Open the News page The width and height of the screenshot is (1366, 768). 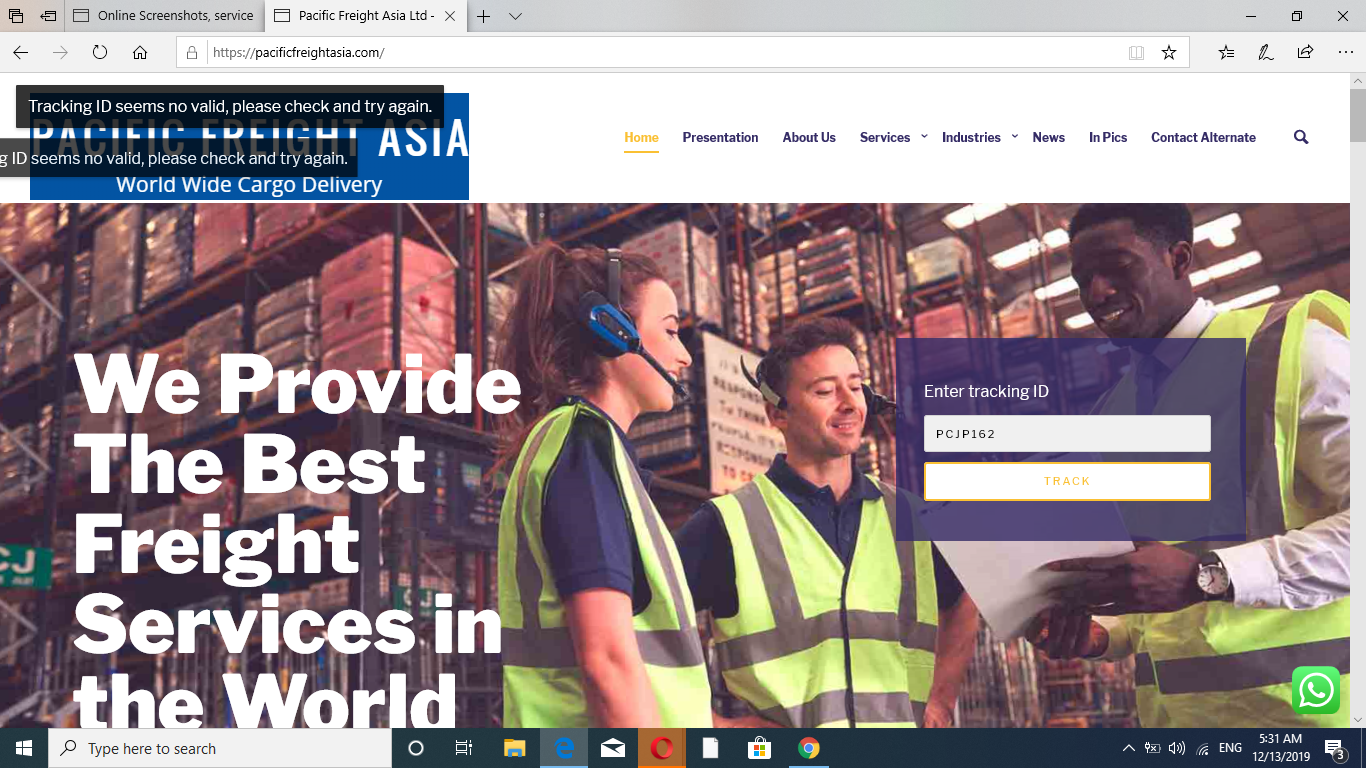1048,137
